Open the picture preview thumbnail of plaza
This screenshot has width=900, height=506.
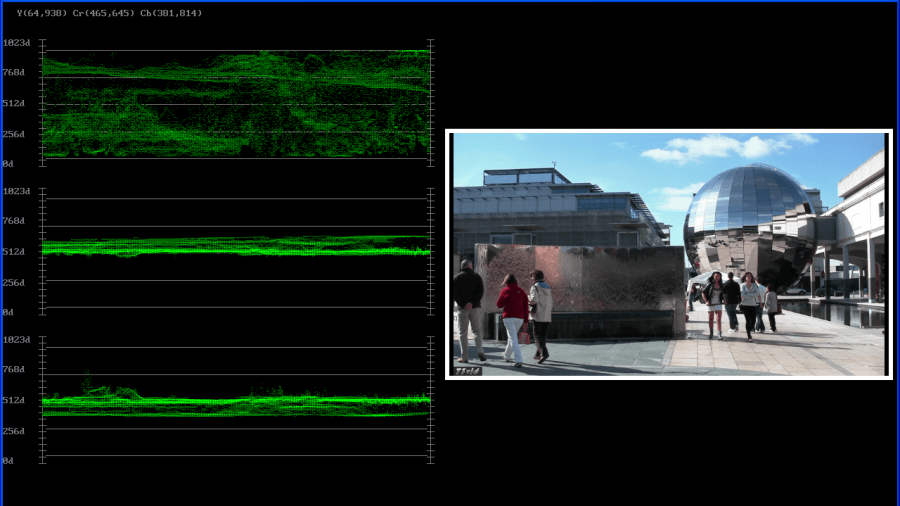(669, 254)
